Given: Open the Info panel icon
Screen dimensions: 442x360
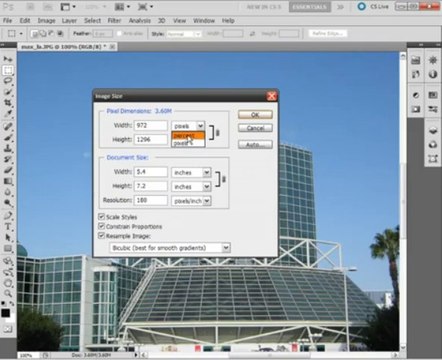Looking at the screenshot, I should point(433,74).
